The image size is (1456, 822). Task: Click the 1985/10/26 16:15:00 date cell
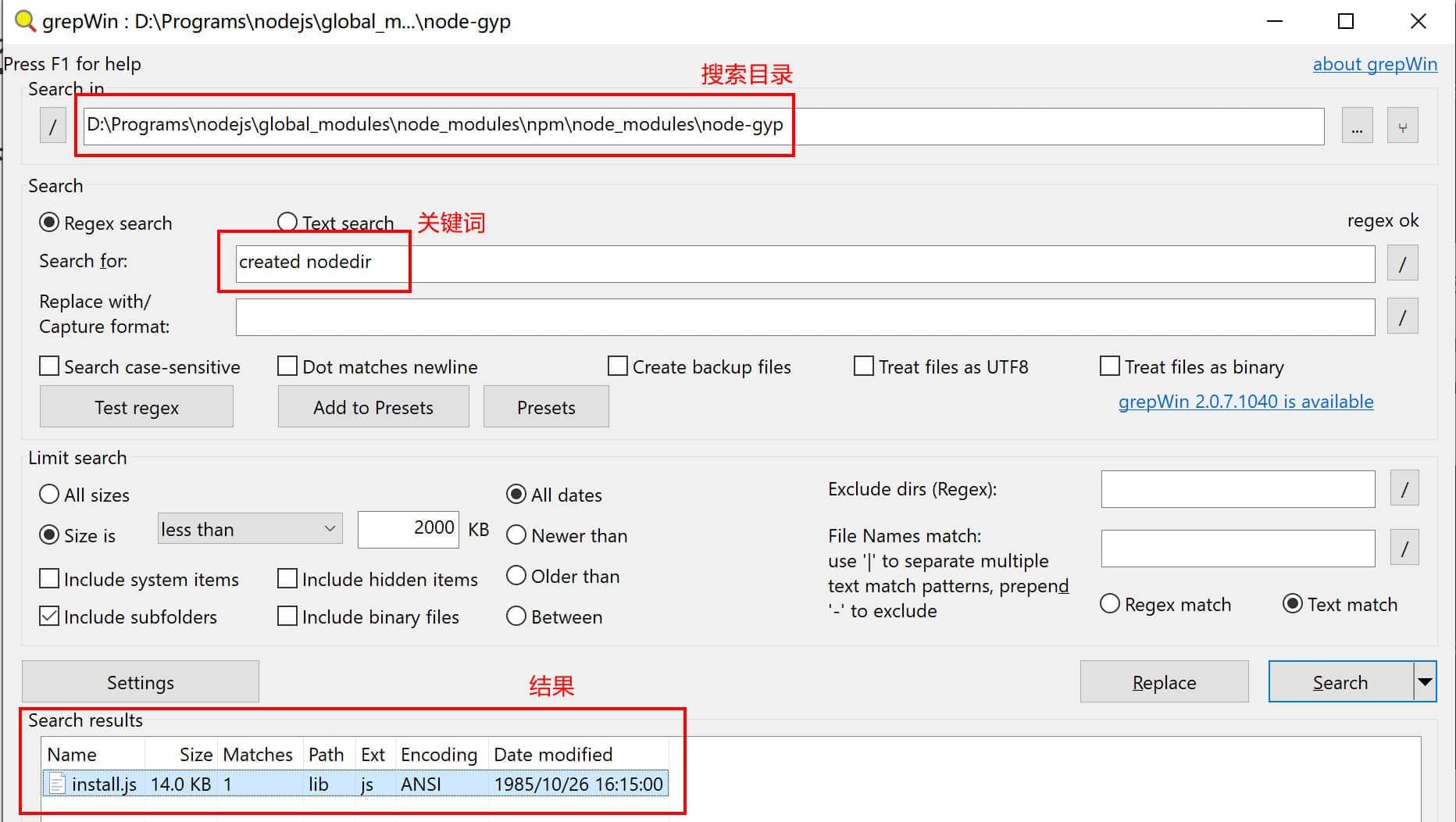pyautogui.click(x=579, y=784)
